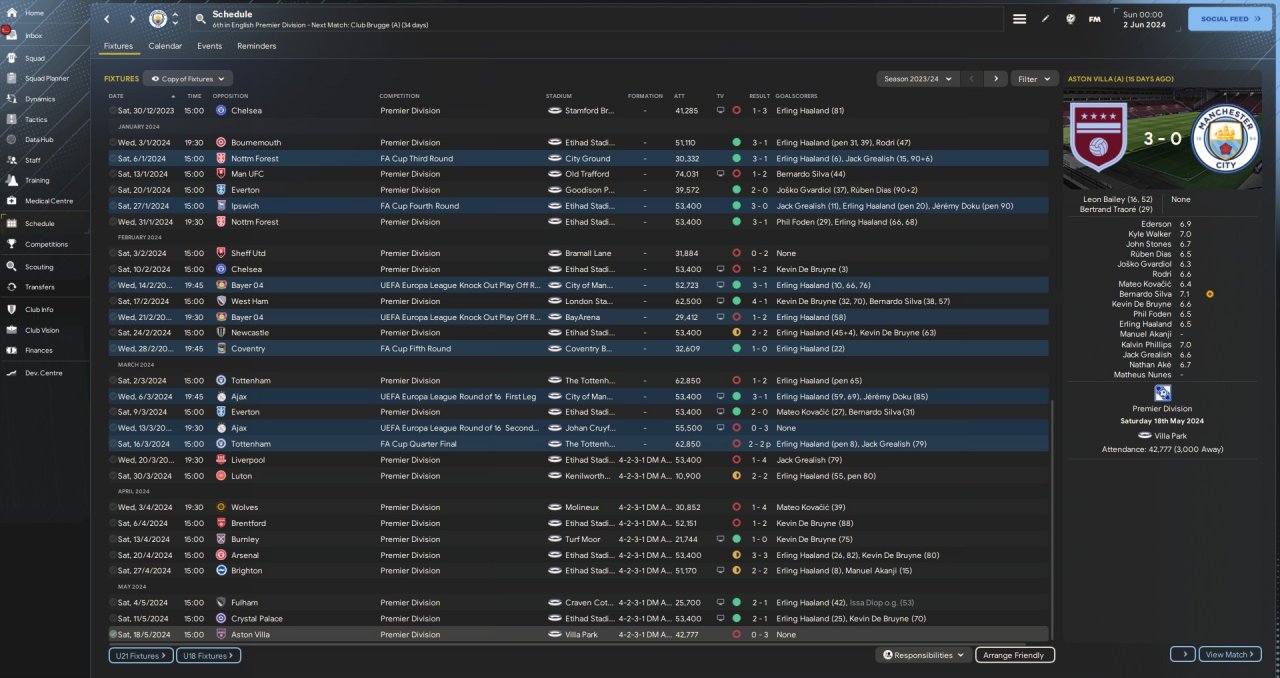This screenshot has height=678, width=1280.
Task: Open the Scouting magnifier icon
Action: point(10,267)
